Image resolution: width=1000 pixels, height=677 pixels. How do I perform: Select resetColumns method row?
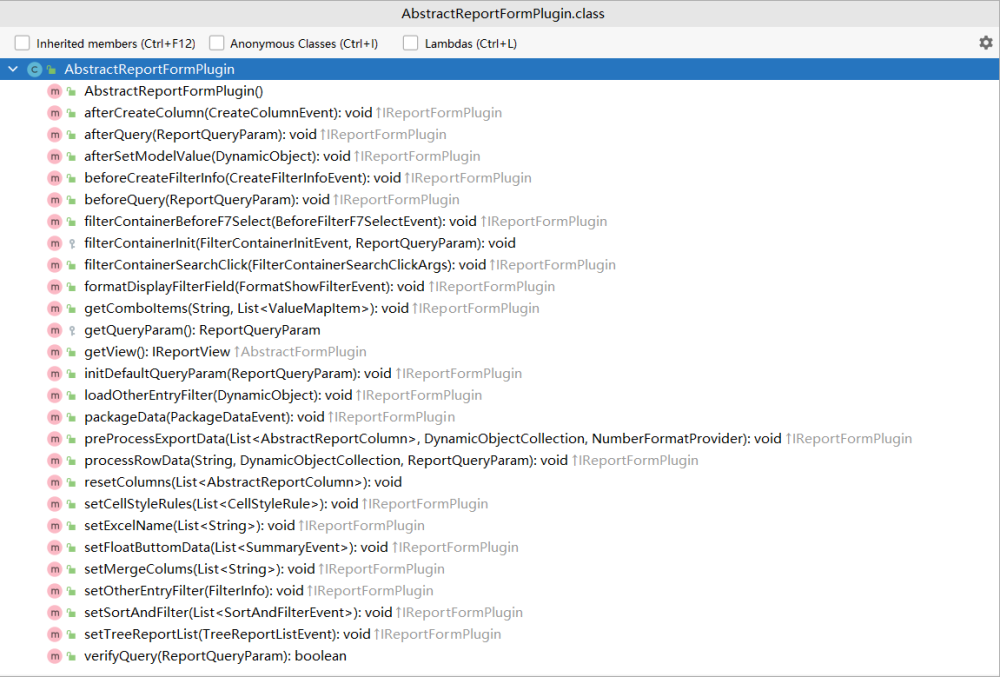pyautogui.click(x=499, y=482)
